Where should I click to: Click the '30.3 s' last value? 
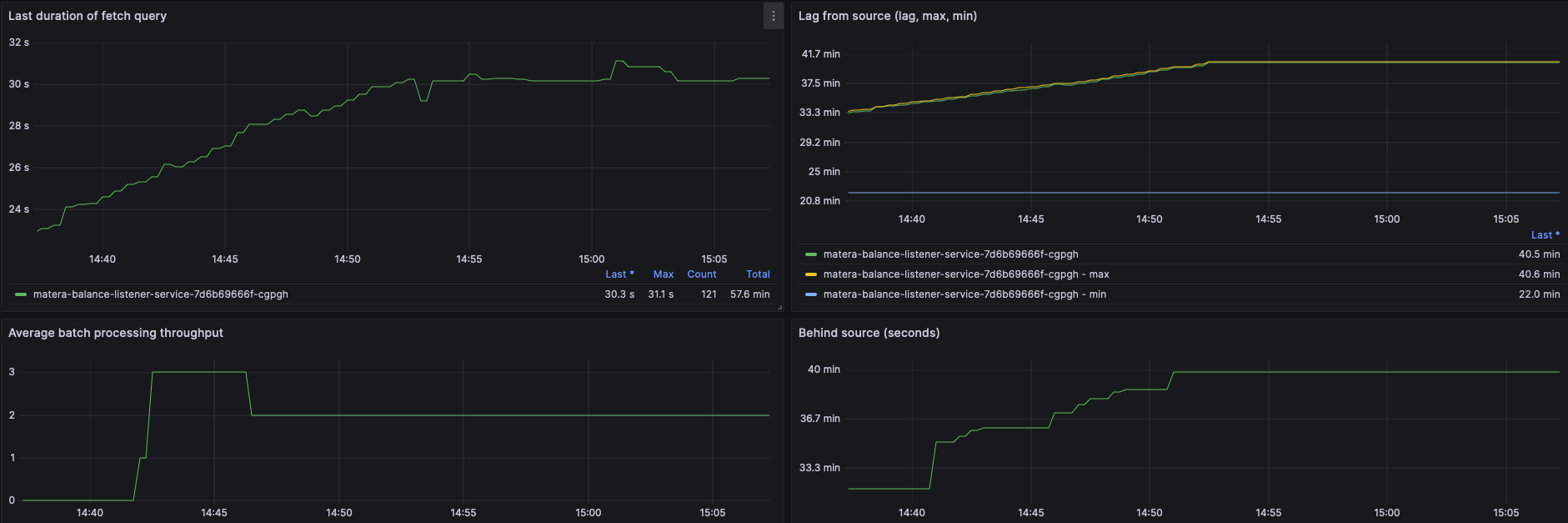(619, 294)
